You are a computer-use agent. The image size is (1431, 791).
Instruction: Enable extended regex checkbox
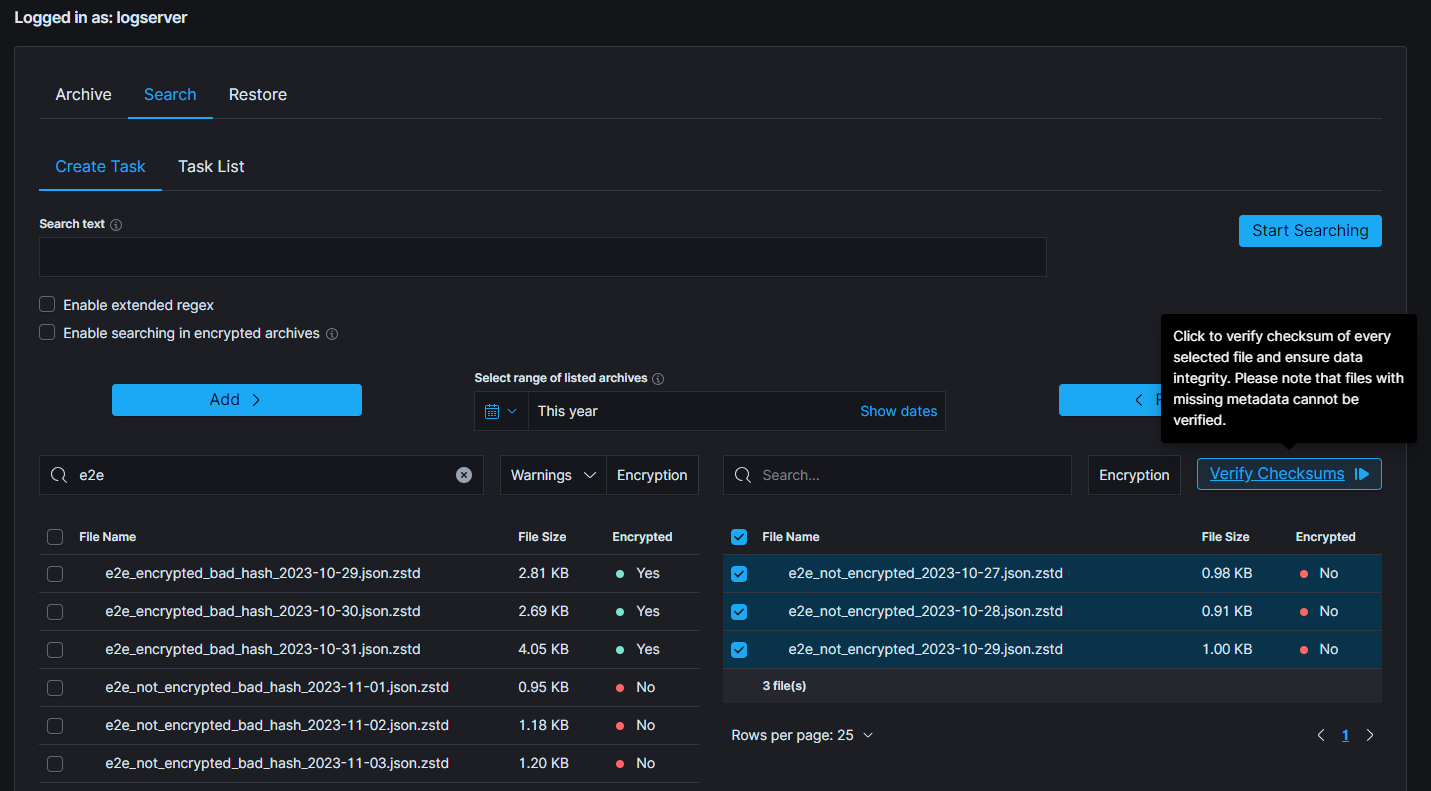[x=47, y=305]
